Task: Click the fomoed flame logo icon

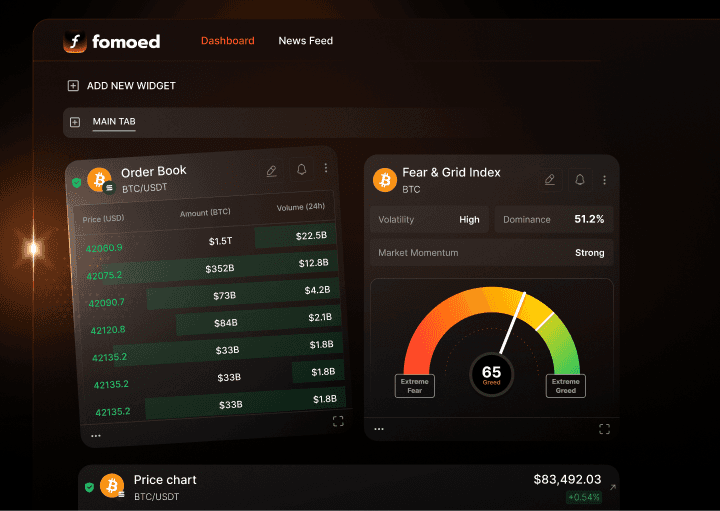Action: (75, 41)
